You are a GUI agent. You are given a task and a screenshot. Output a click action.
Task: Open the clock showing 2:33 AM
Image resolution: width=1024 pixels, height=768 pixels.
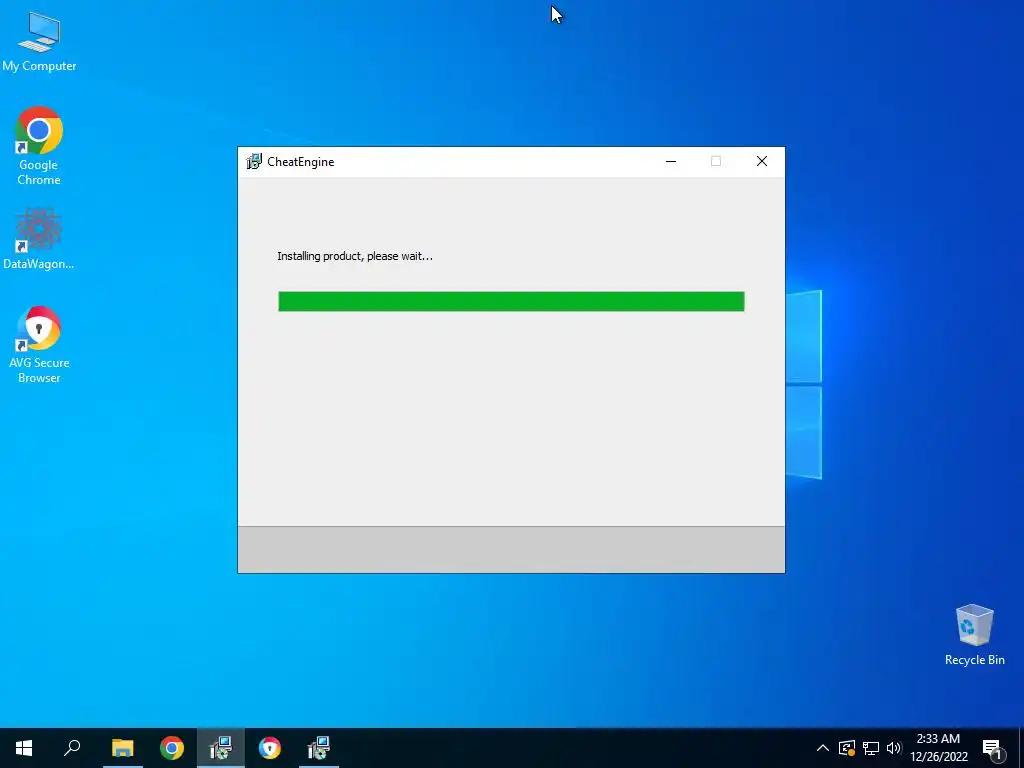coord(938,748)
